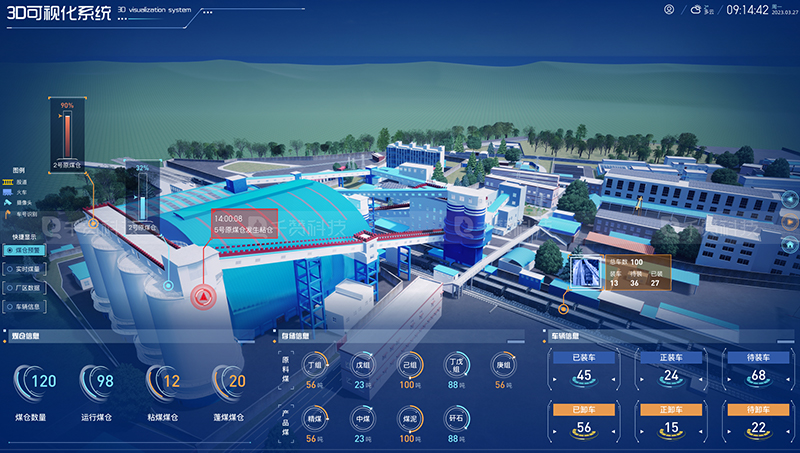Select the 煤仓预警 quick display option
Viewport: 800px width, 453px height.
coord(27,249)
